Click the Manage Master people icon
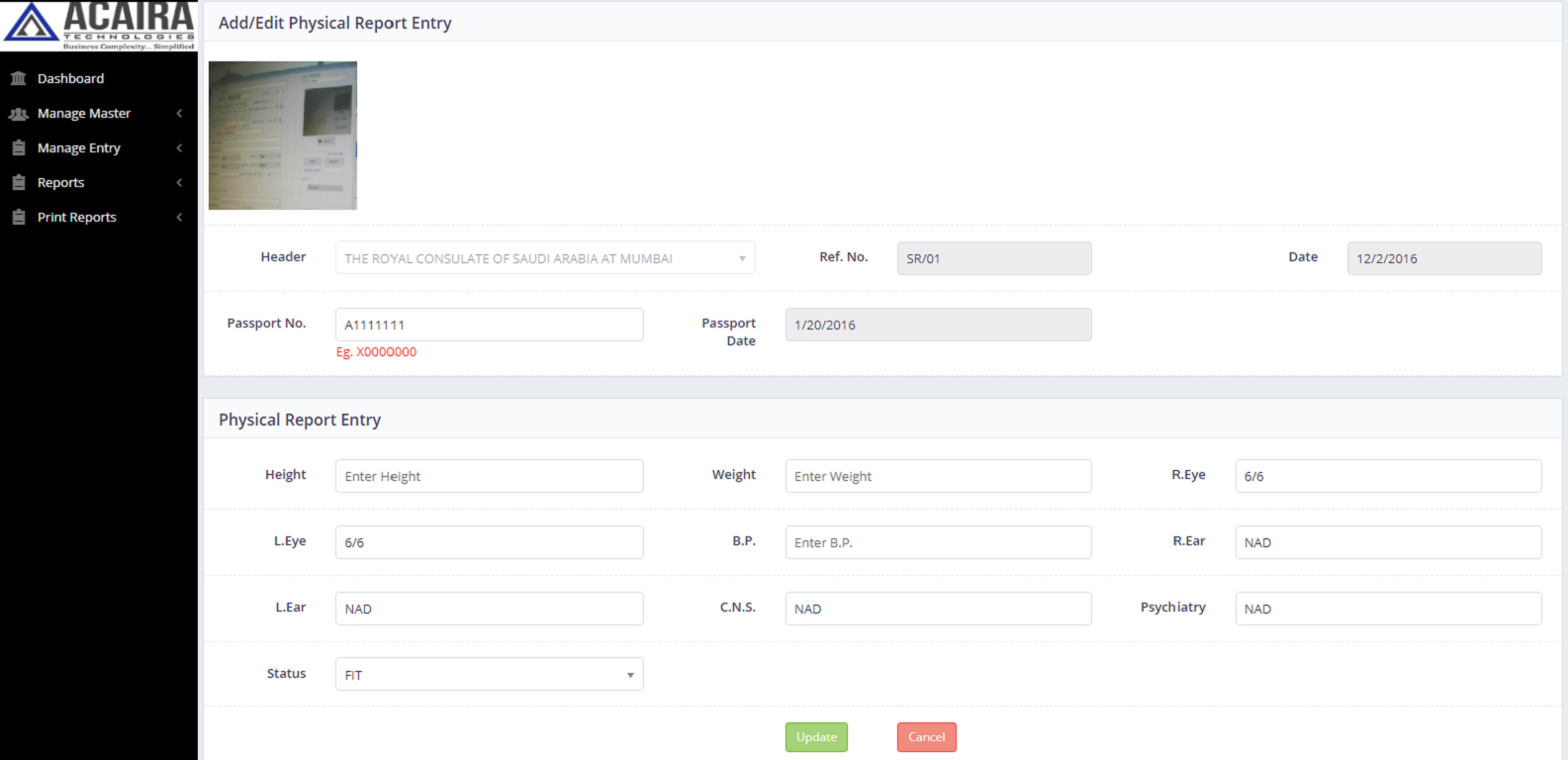The width and height of the screenshot is (1568, 760). (x=18, y=114)
